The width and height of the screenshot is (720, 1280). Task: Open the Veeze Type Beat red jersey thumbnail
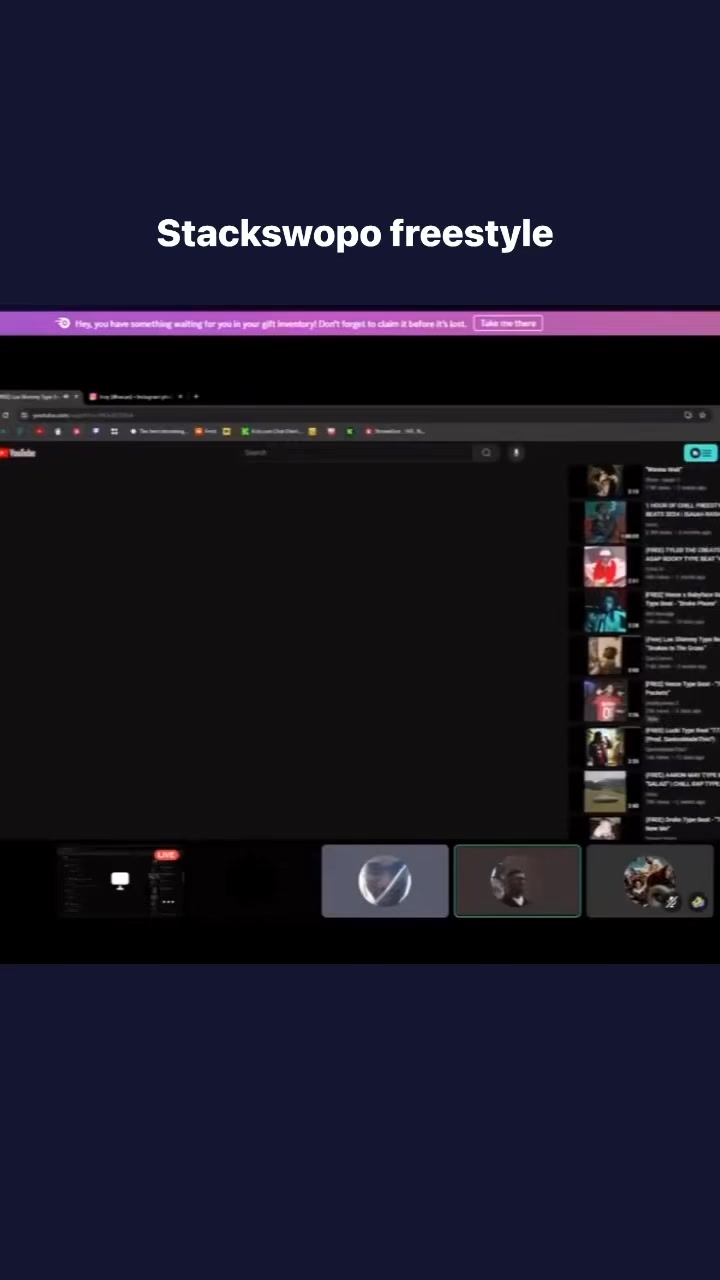pos(605,701)
